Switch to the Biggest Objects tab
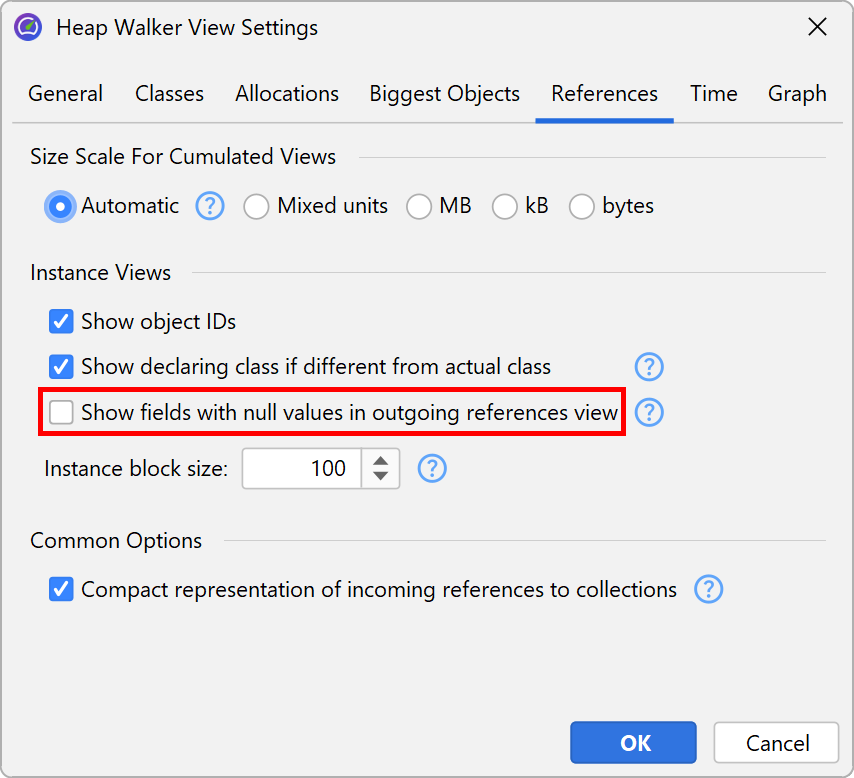The image size is (854, 778). [444, 94]
